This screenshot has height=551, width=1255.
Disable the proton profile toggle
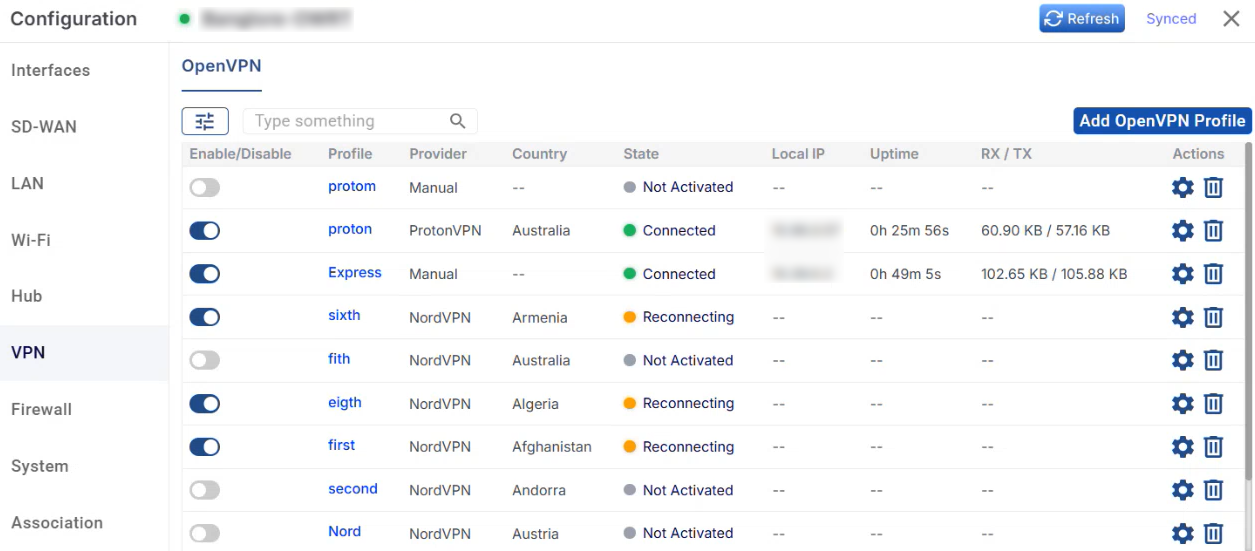click(205, 231)
